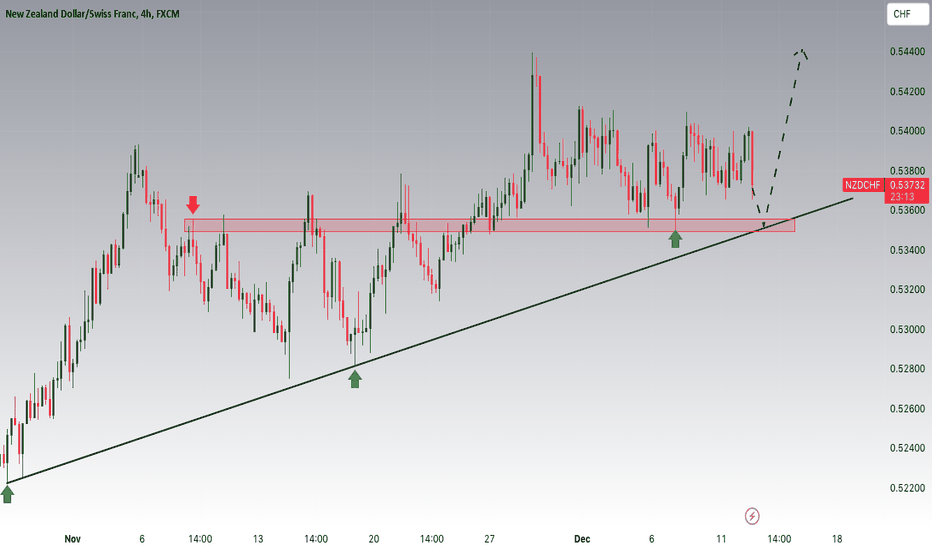Click the 0.53800 price axis label
This screenshot has width=932, height=550.
(907, 171)
